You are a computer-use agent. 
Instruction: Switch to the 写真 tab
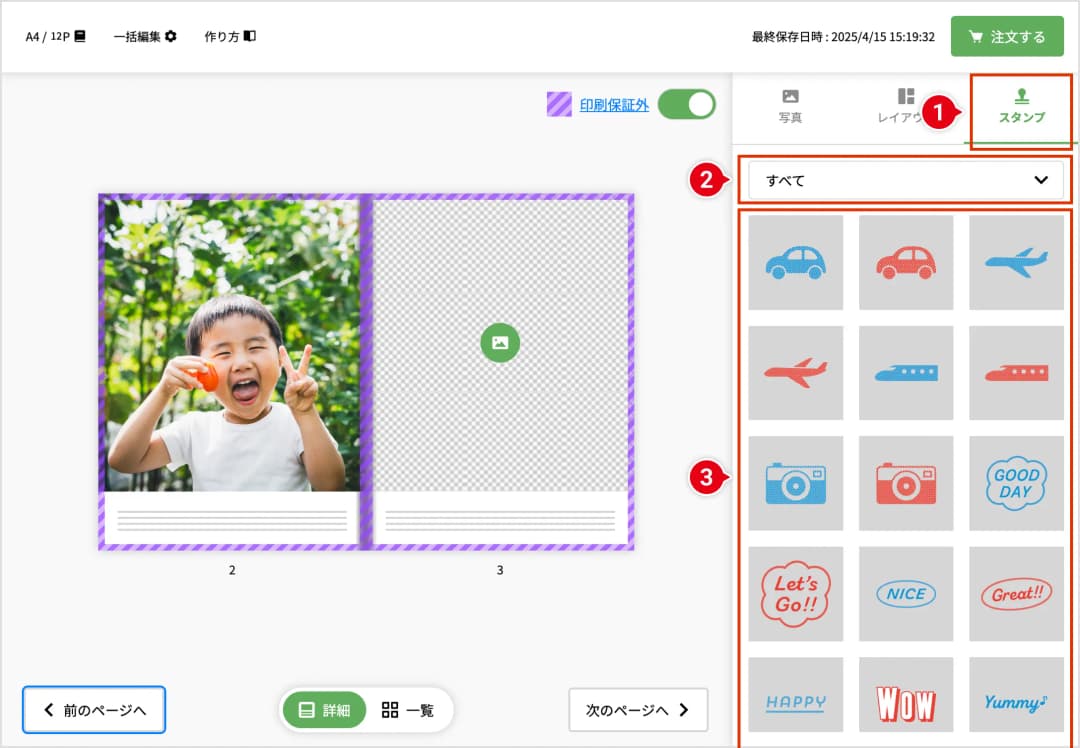click(x=790, y=106)
